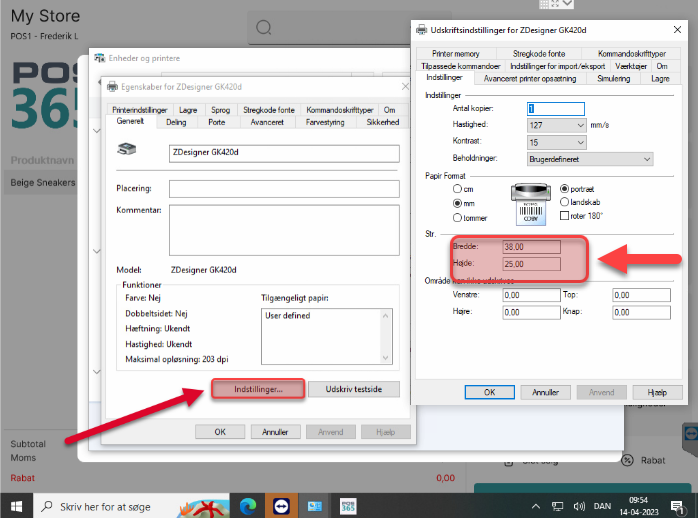The image size is (698, 518).
Task: Click the Antal kopier field
Action: pyautogui.click(x=556, y=109)
